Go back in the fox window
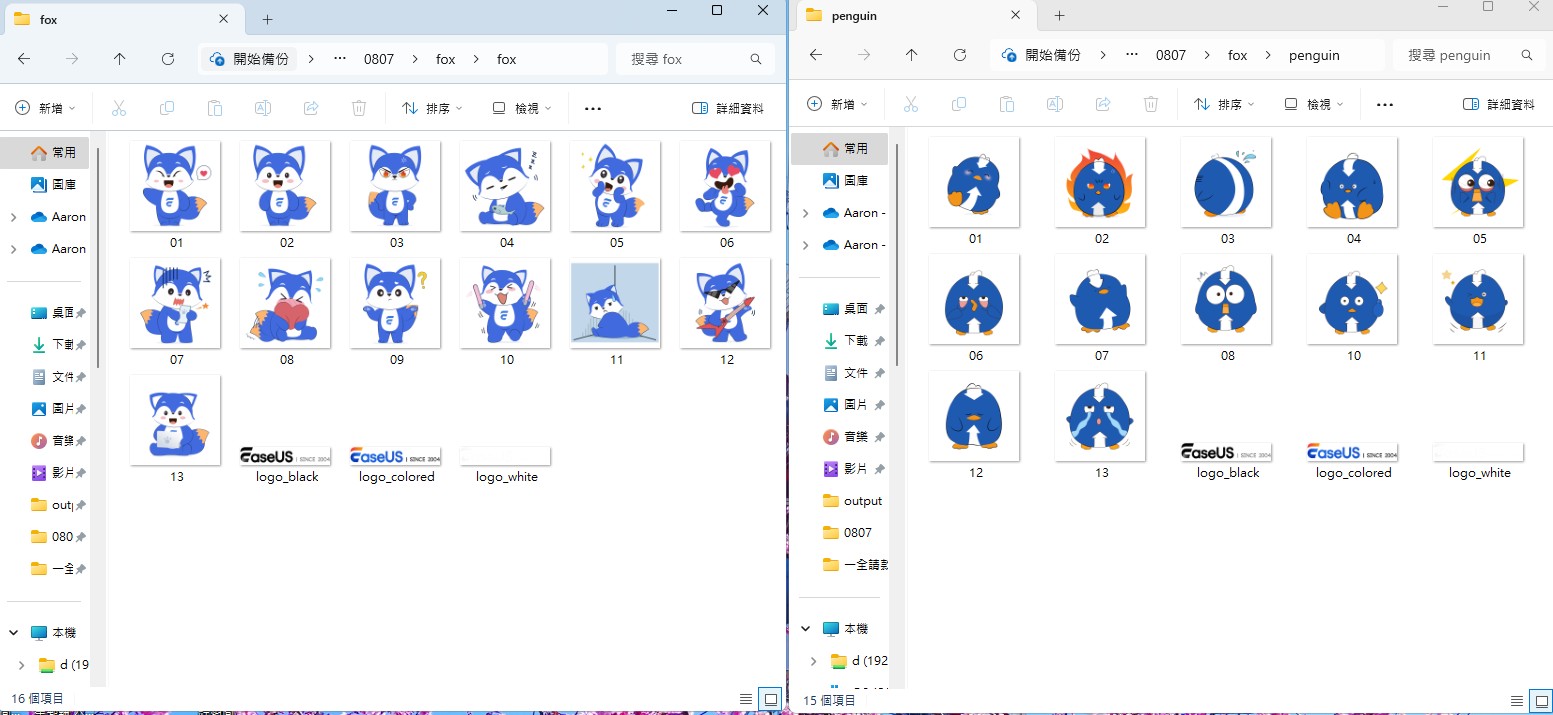The image size is (1553, 715). point(24,59)
